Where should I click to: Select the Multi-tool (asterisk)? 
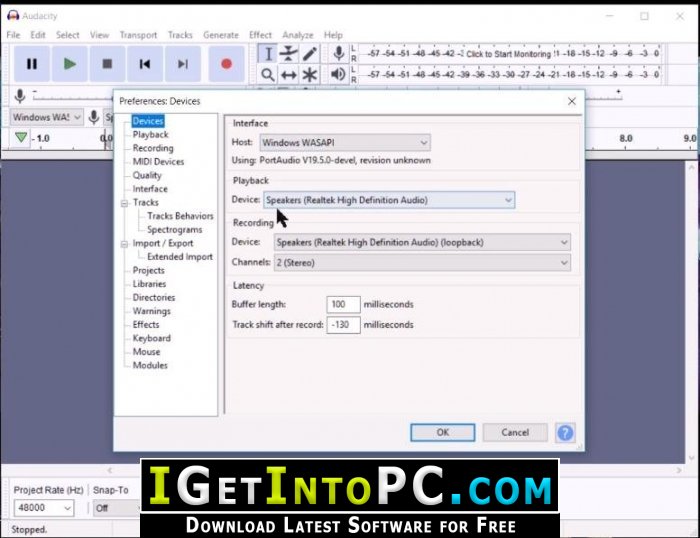(x=310, y=75)
